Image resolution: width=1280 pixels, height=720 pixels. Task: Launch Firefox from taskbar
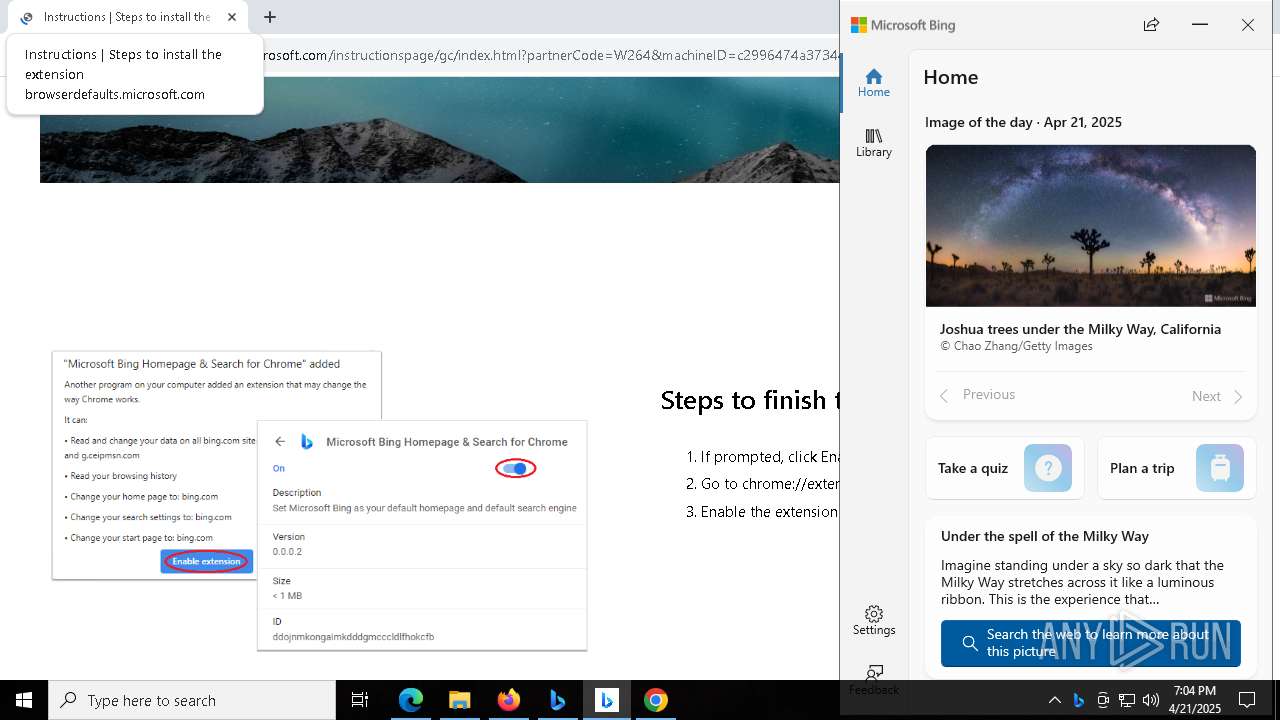coord(508,700)
